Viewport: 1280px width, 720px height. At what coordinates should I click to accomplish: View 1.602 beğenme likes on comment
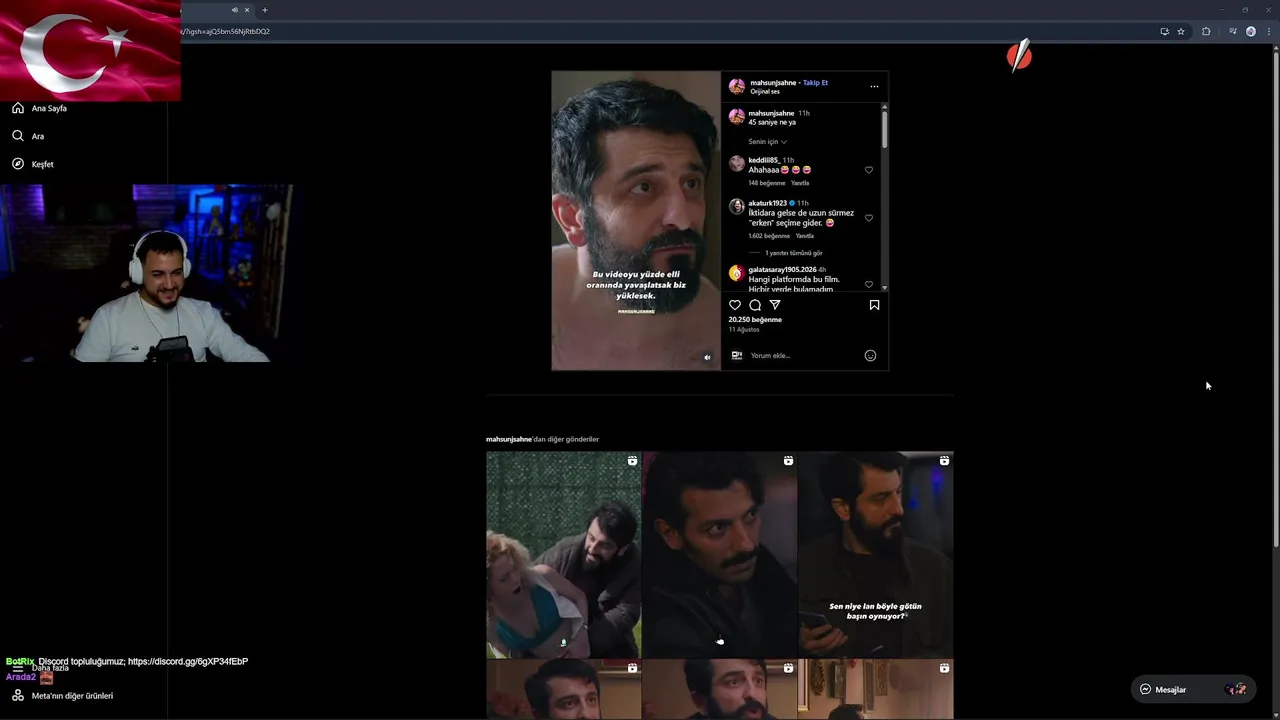click(769, 236)
